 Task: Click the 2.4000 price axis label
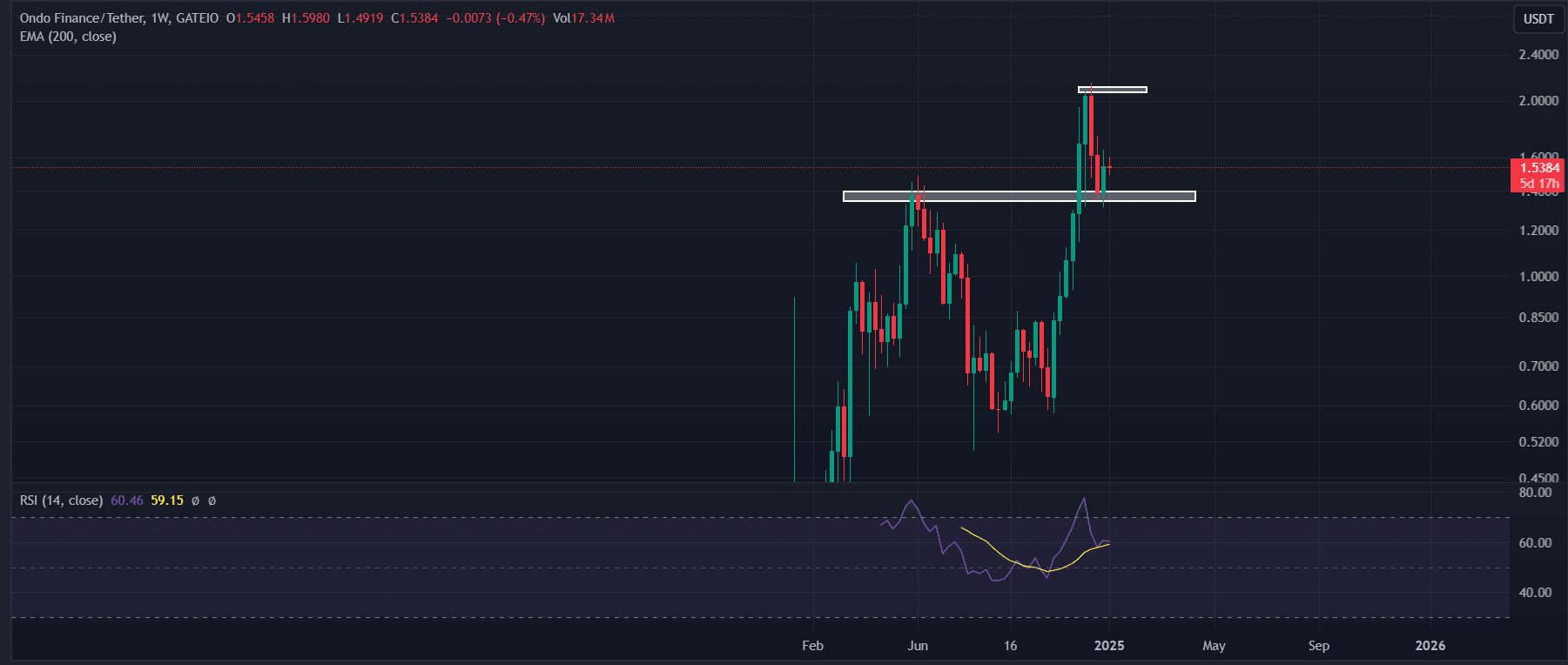tap(1538, 55)
